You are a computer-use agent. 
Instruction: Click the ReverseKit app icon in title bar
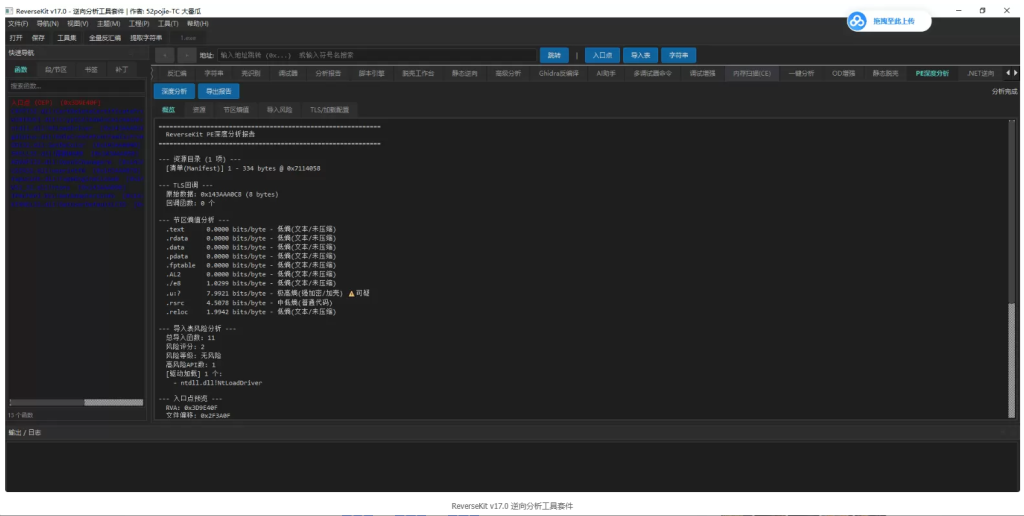coord(9,10)
